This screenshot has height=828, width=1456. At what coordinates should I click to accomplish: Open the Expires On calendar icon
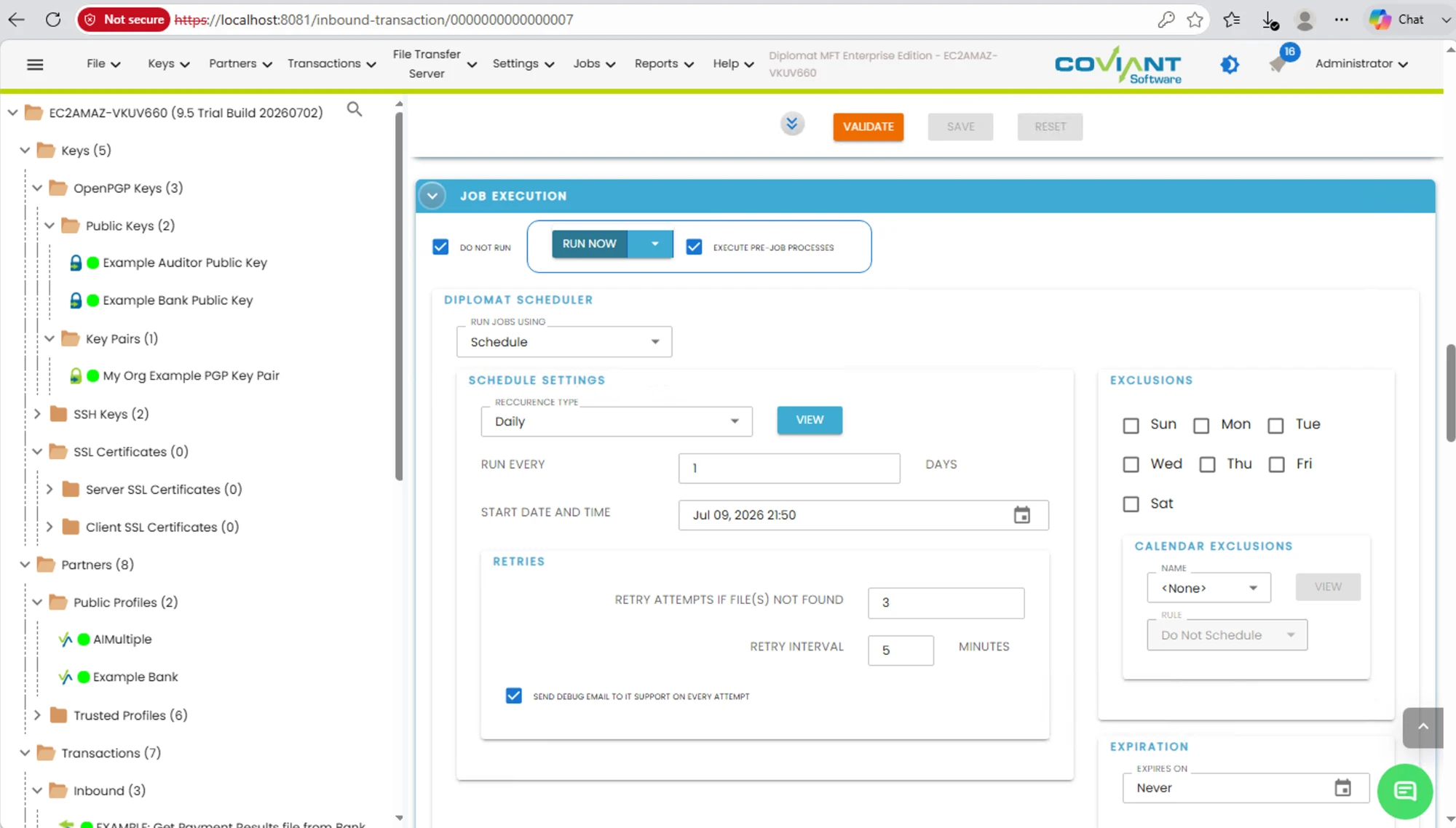point(1343,788)
